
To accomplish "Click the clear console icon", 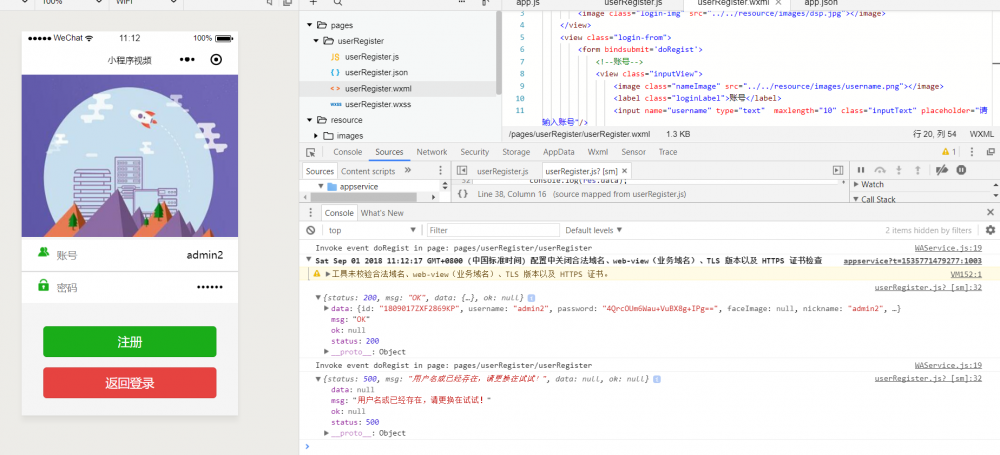I will [x=311, y=230].
